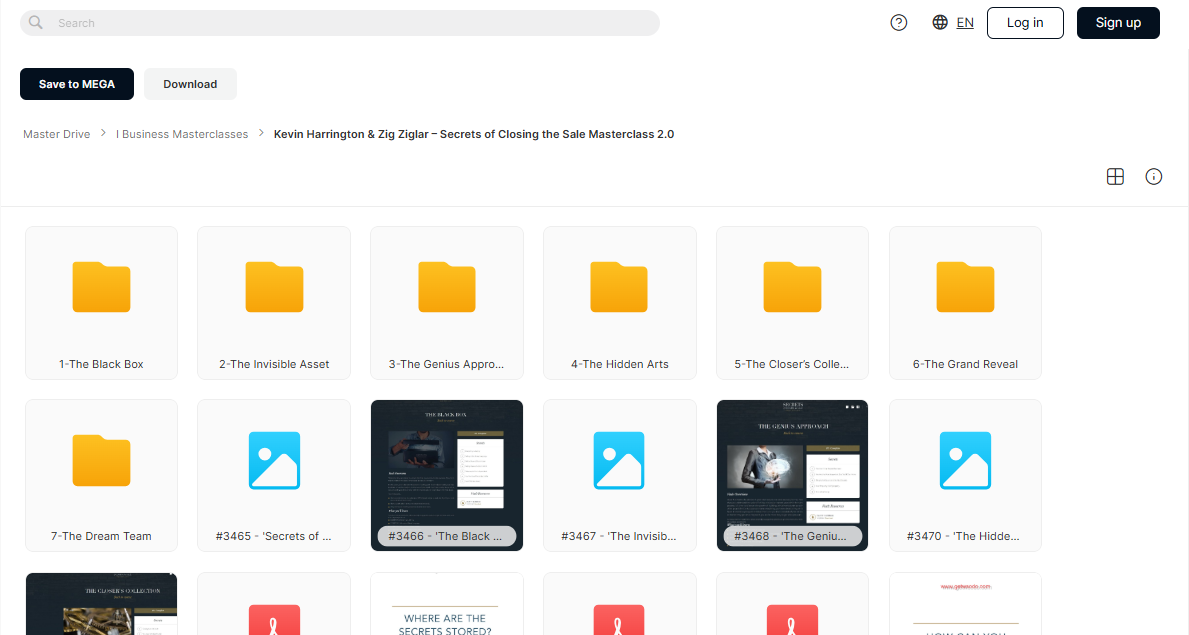The height and width of the screenshot is (635, 1189).
Task: Click the '6-The Grand Reveal' label
Action: coord(965,364)
